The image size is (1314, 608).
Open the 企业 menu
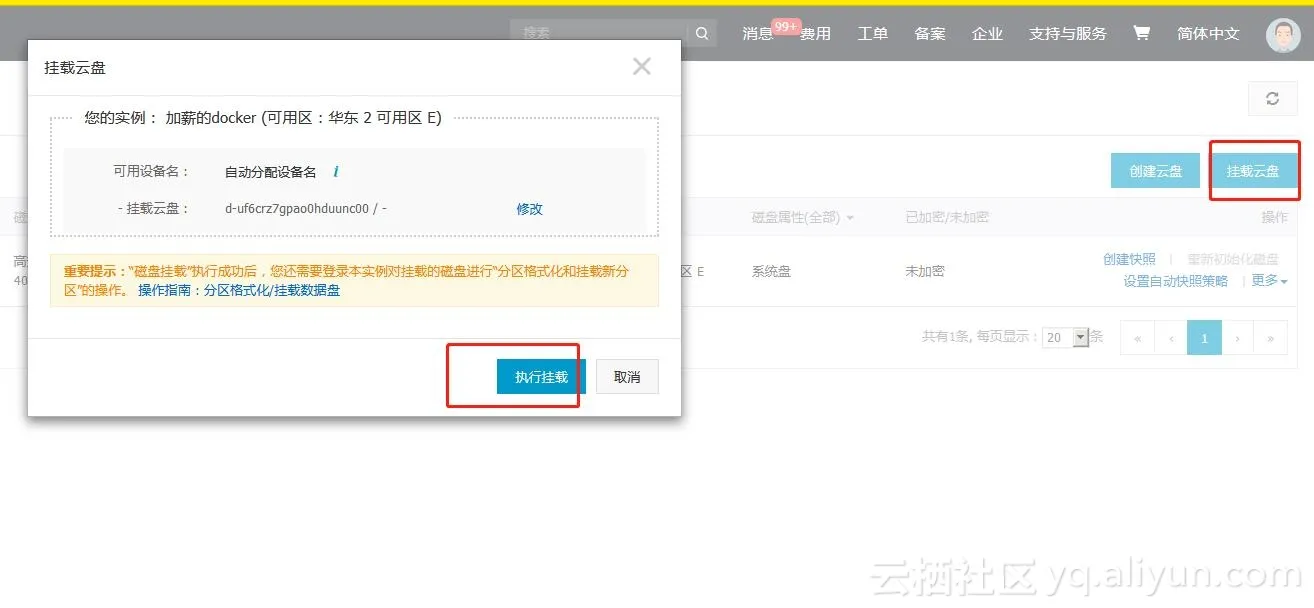coord(987,34)
